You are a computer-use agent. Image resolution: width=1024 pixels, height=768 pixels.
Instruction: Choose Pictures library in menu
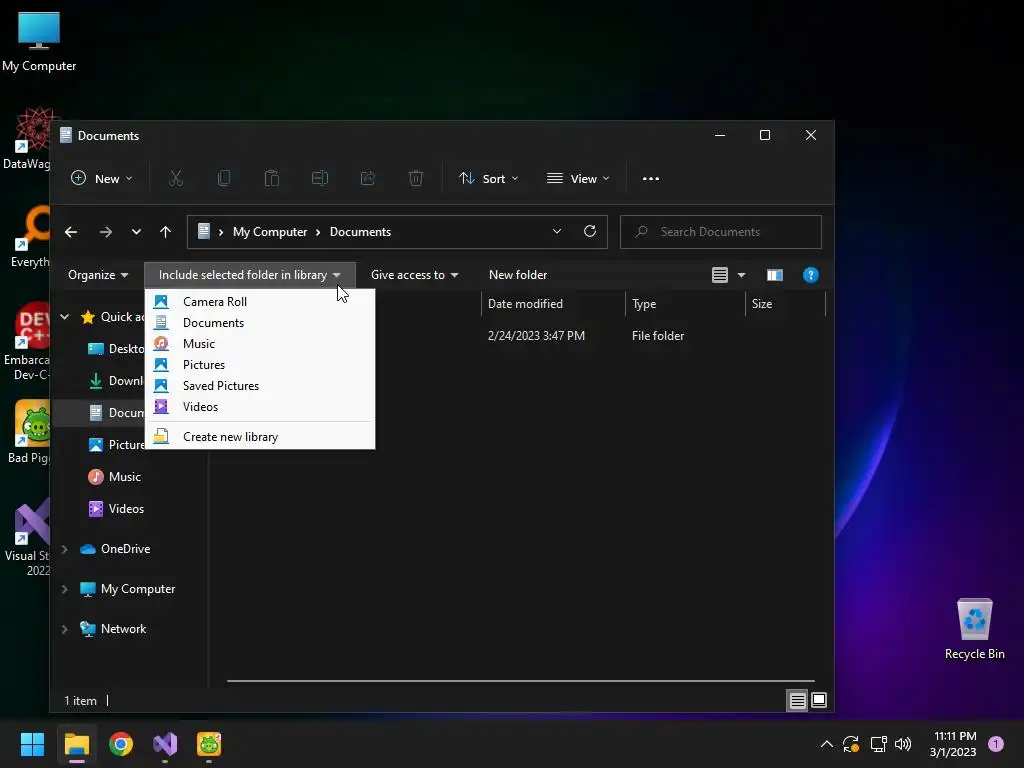pos(260,364)
